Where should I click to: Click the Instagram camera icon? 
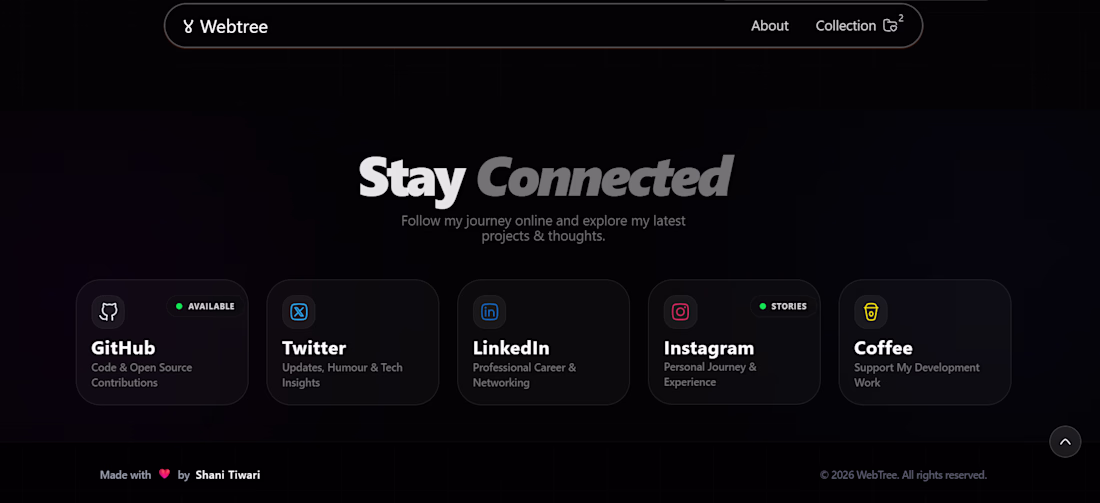(680, 312)
